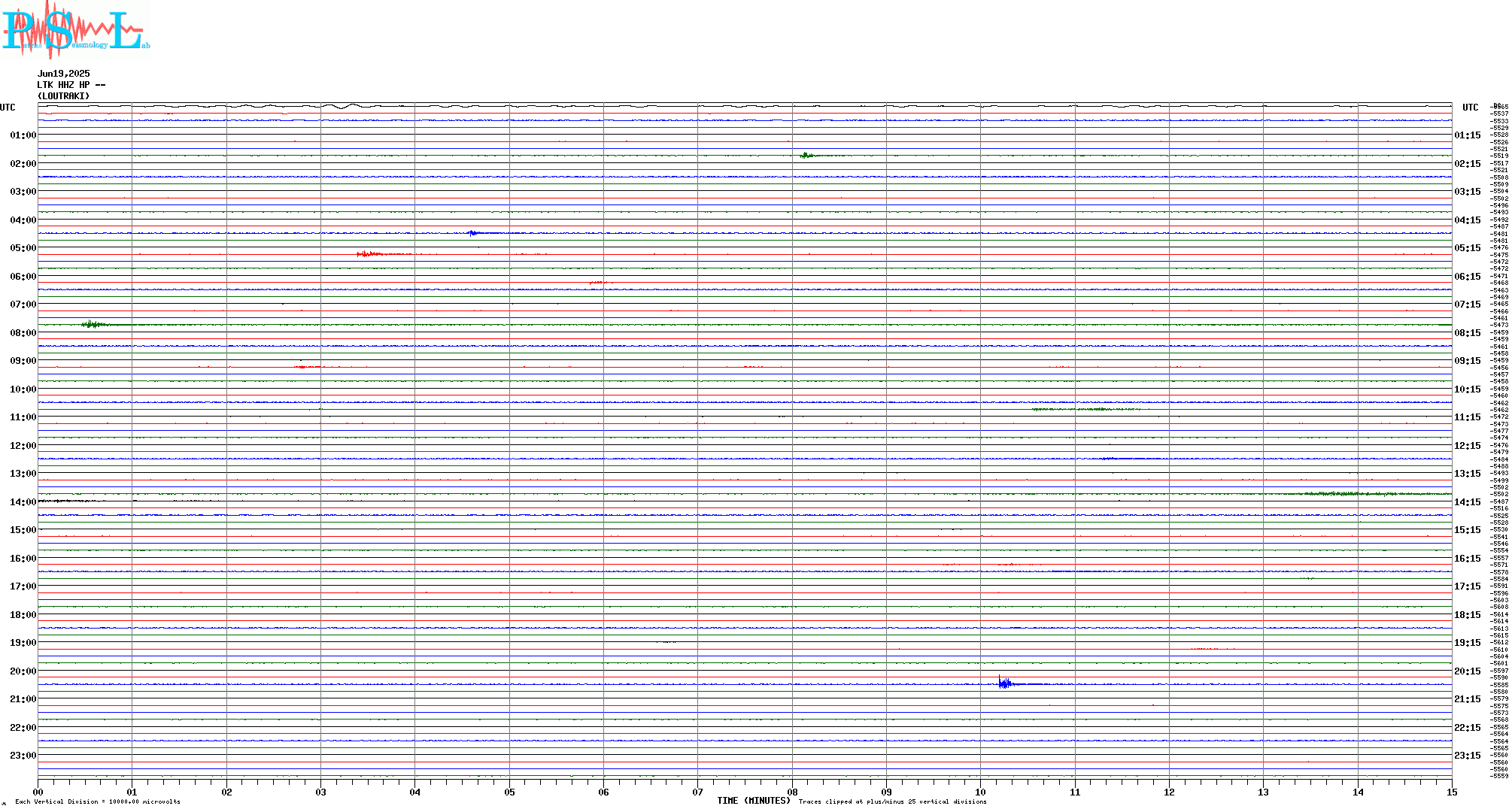1512x812 pixels.
Task: Click minute 08 on the time axis
Action: click(x=792, y=792)
